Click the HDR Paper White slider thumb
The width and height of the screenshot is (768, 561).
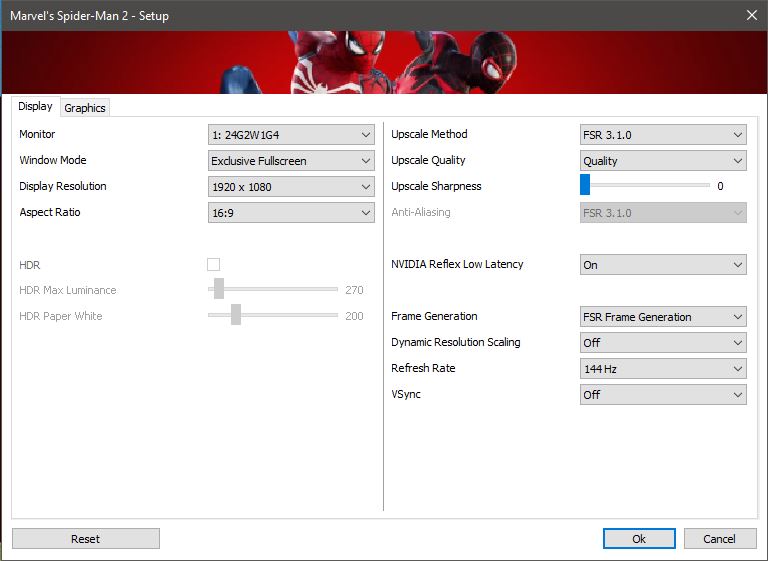click(x=236, y=315)
